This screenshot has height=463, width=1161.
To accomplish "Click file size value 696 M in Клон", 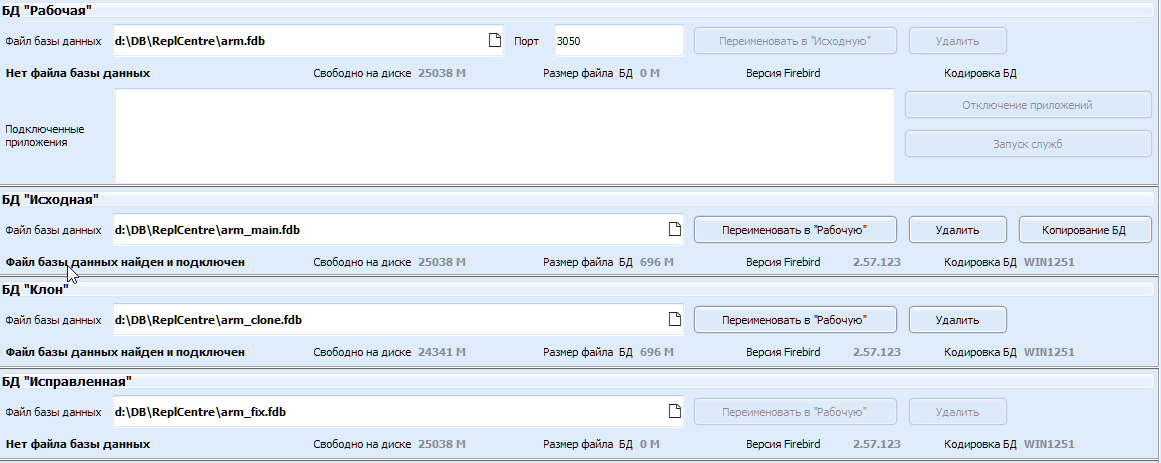I will tap(657, 352).
